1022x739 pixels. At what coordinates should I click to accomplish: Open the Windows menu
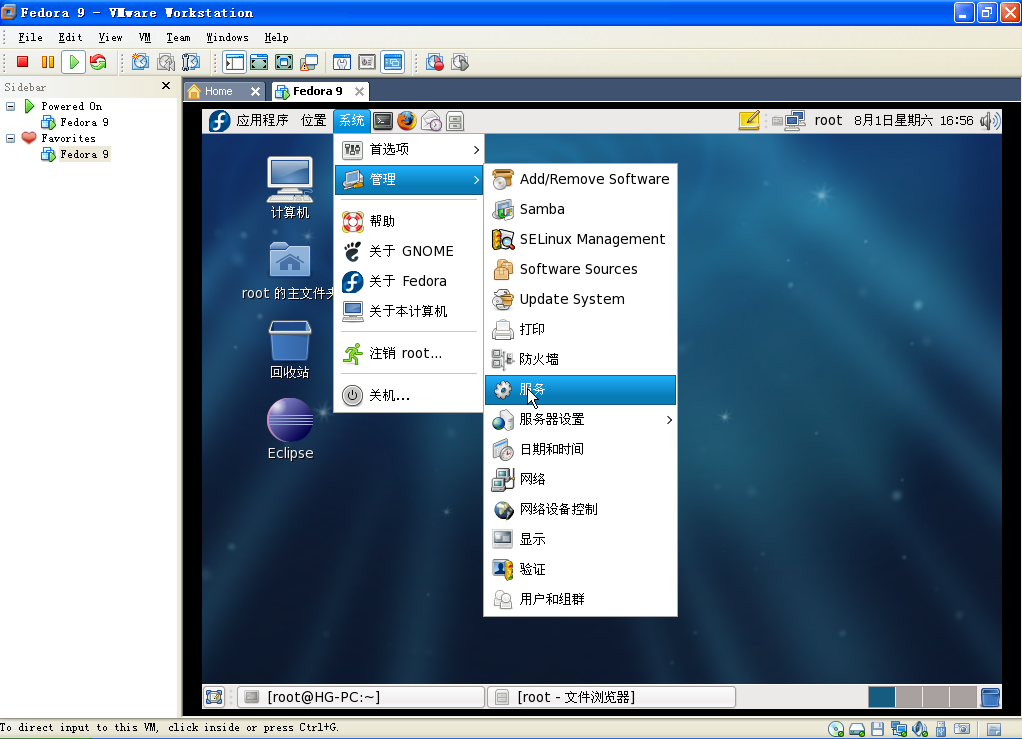[227, 37]
